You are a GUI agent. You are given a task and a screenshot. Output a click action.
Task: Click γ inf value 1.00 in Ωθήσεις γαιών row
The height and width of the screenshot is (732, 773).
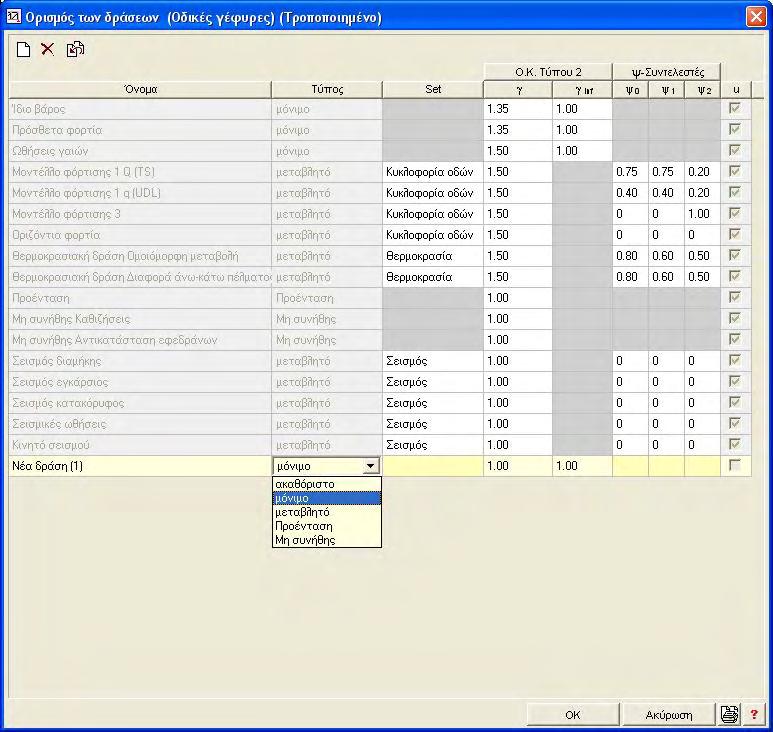(x=583, y=151)
